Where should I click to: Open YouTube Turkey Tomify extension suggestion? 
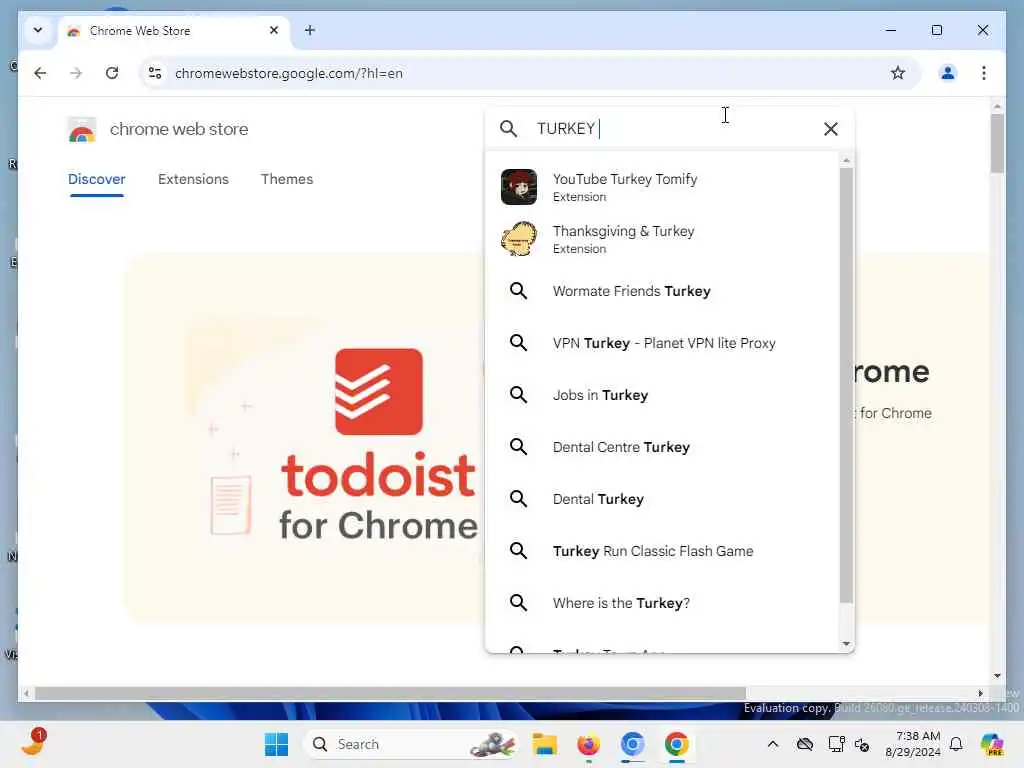click(x=662, y=187)
